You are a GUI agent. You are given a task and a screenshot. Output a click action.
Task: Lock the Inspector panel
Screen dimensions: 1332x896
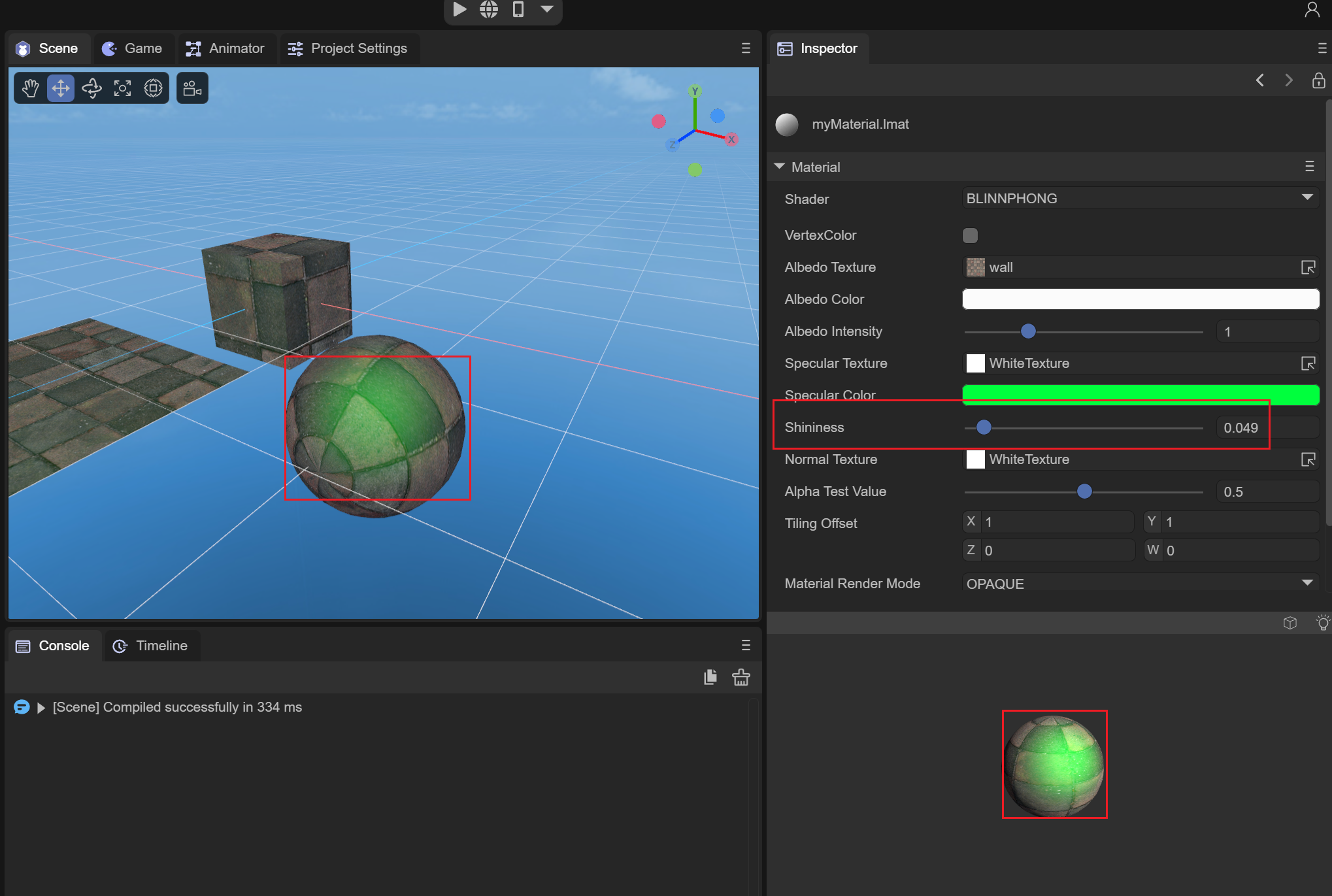click(x=1318, y=80)
